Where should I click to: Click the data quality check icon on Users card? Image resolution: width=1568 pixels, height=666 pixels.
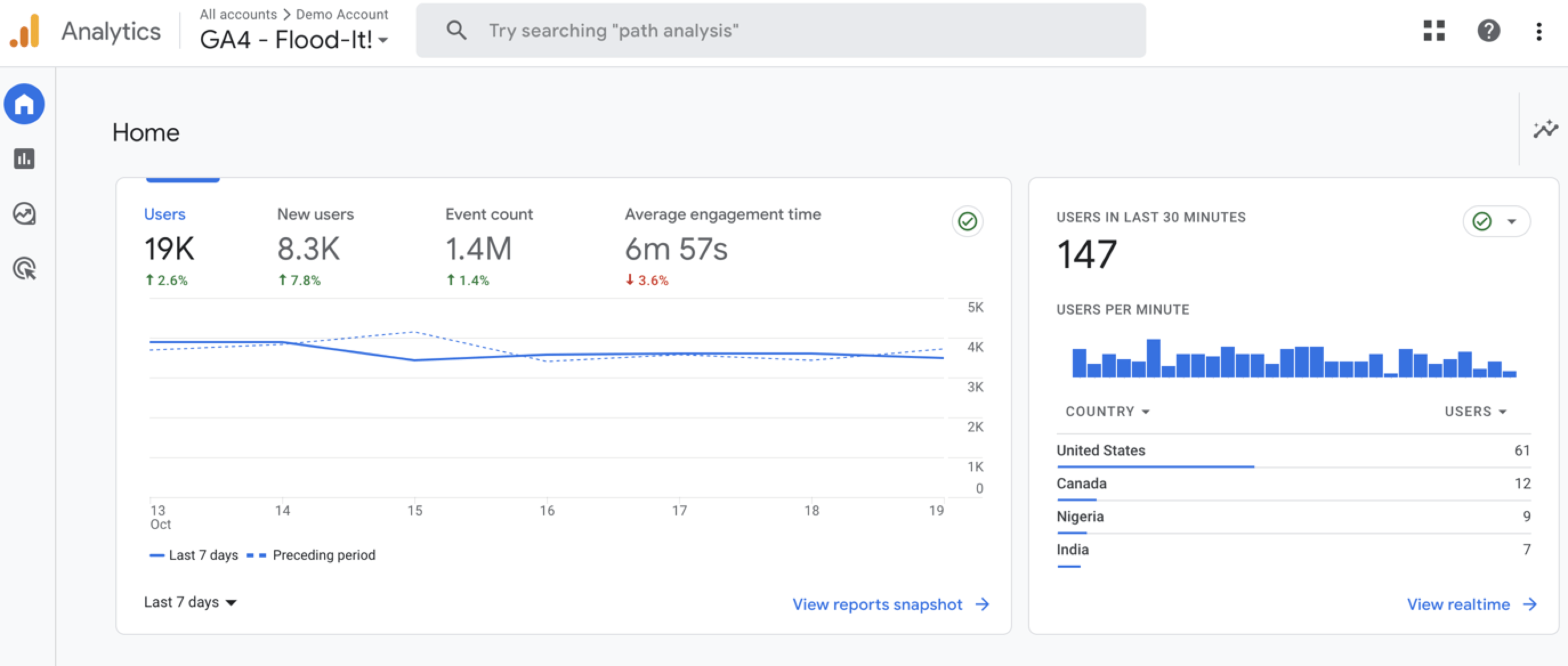tap(967, 221)
